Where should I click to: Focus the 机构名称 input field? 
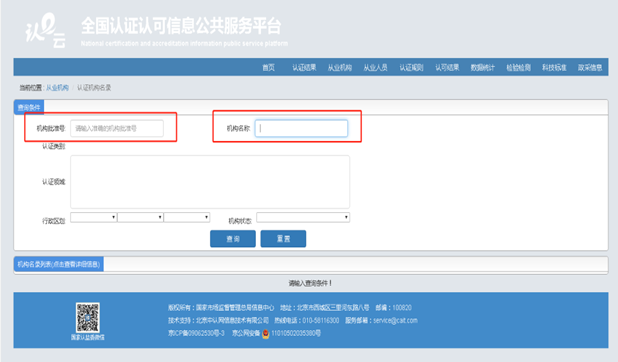coord(302,128)
